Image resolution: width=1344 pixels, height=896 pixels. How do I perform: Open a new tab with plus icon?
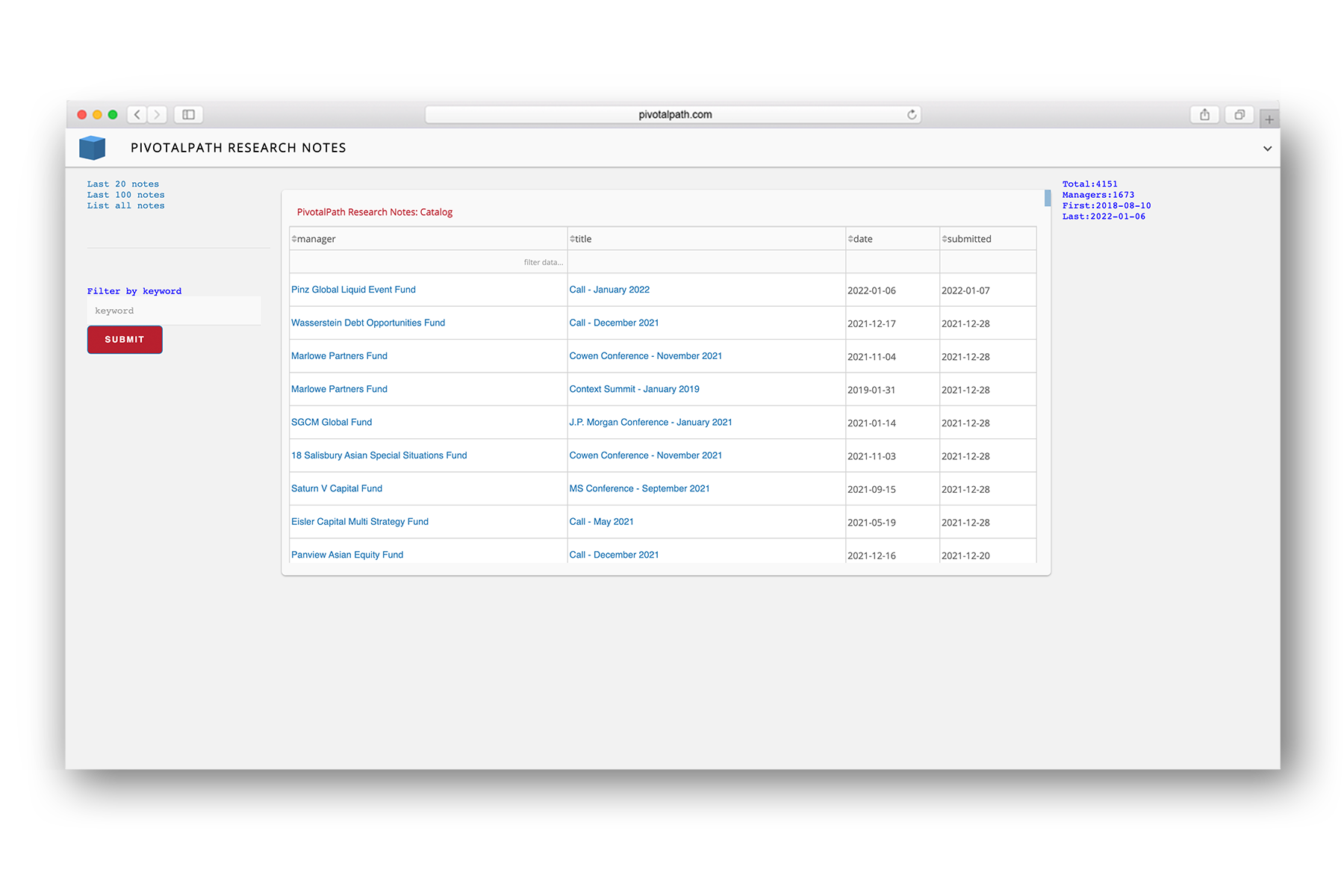[1269, 119]
